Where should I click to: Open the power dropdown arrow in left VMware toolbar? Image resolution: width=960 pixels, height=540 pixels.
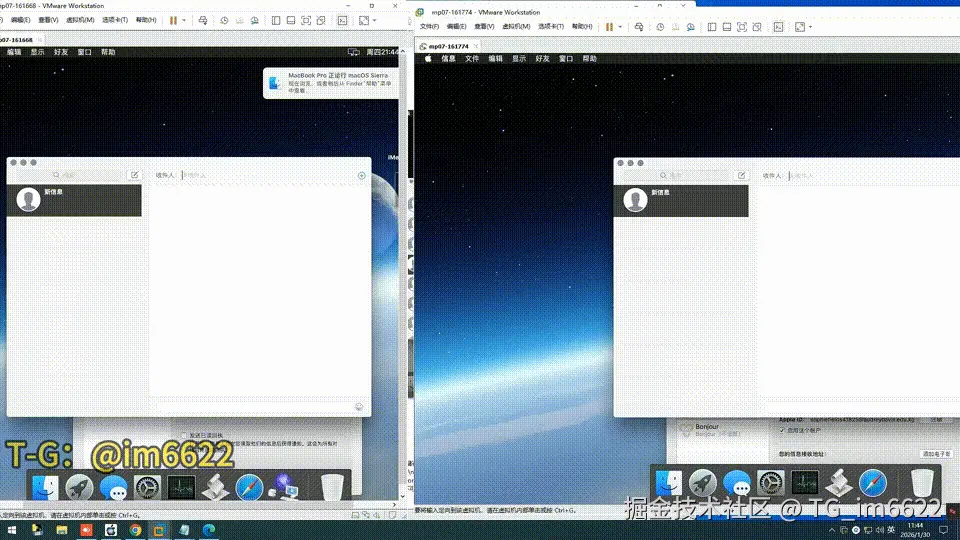(184, 20)
